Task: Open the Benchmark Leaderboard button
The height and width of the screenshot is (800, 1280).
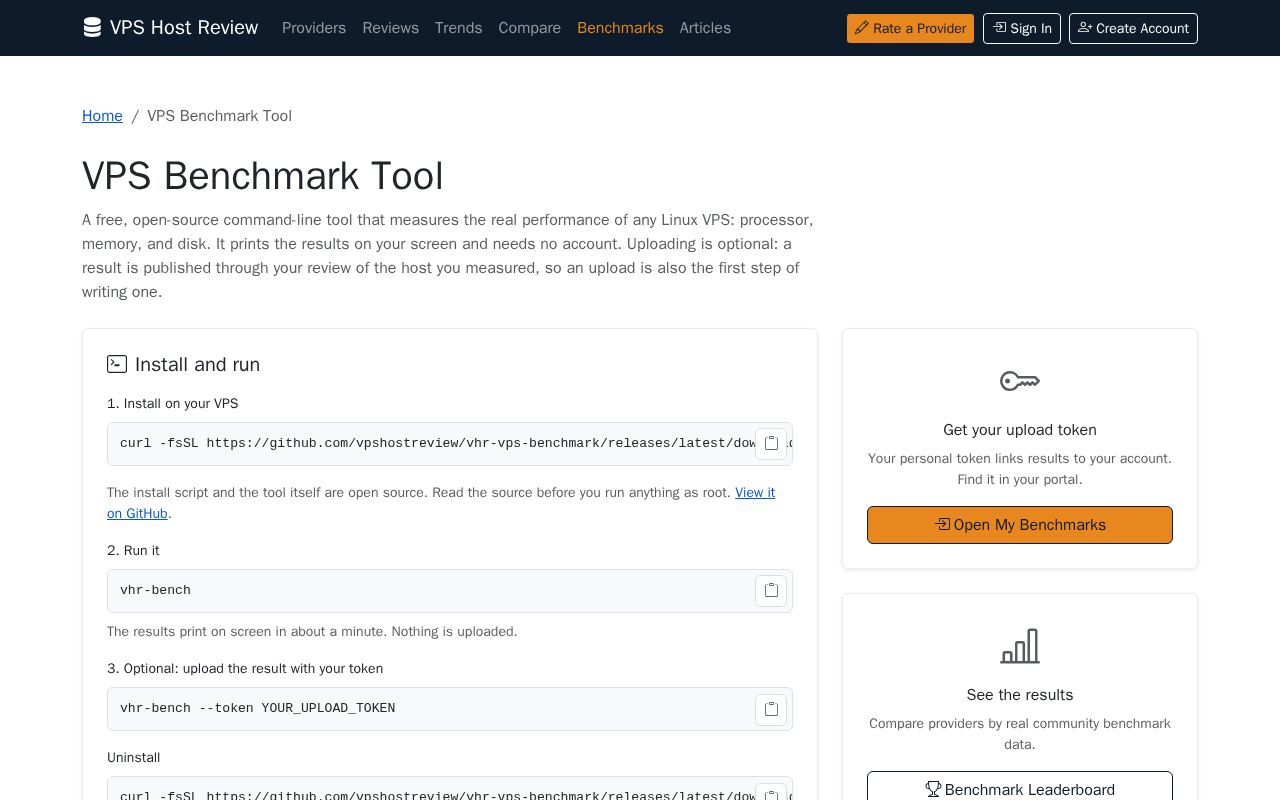Action: [1020, 789]
